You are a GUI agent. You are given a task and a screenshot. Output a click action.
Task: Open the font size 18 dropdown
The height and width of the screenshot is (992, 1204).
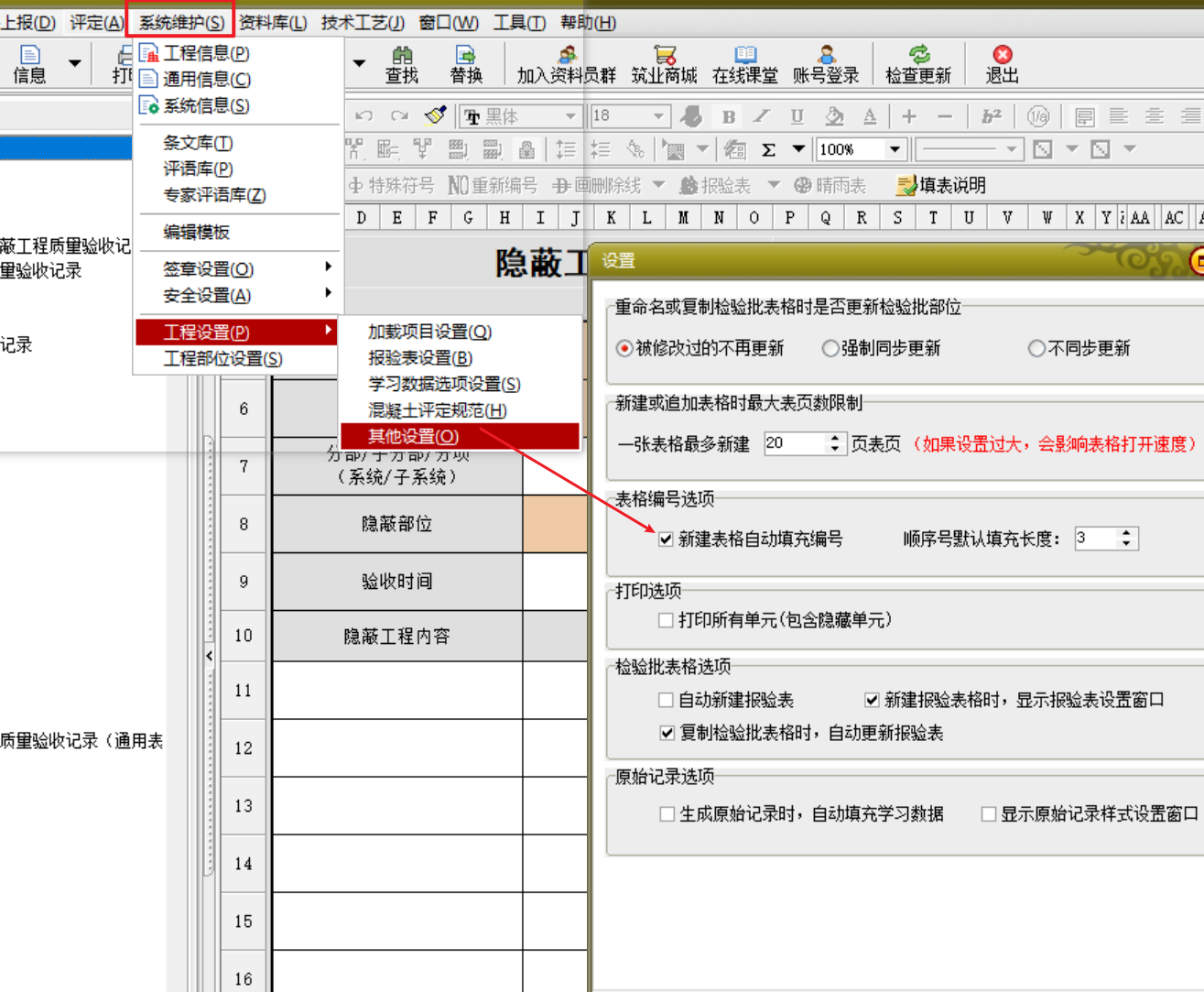click(x=658, y=116)
